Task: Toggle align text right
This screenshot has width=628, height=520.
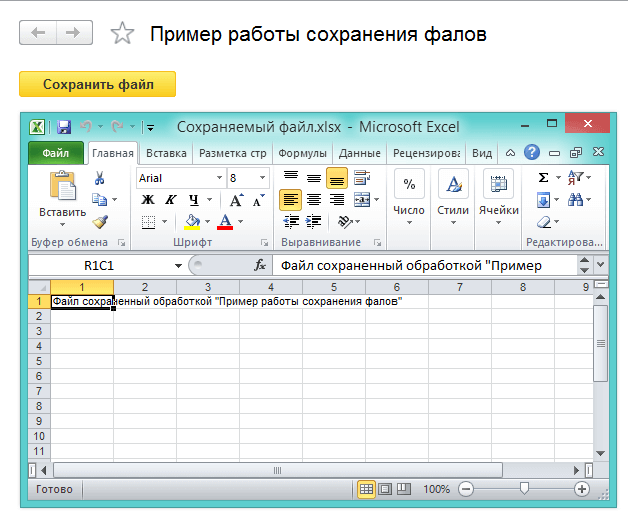Action: tap(337, 199)
